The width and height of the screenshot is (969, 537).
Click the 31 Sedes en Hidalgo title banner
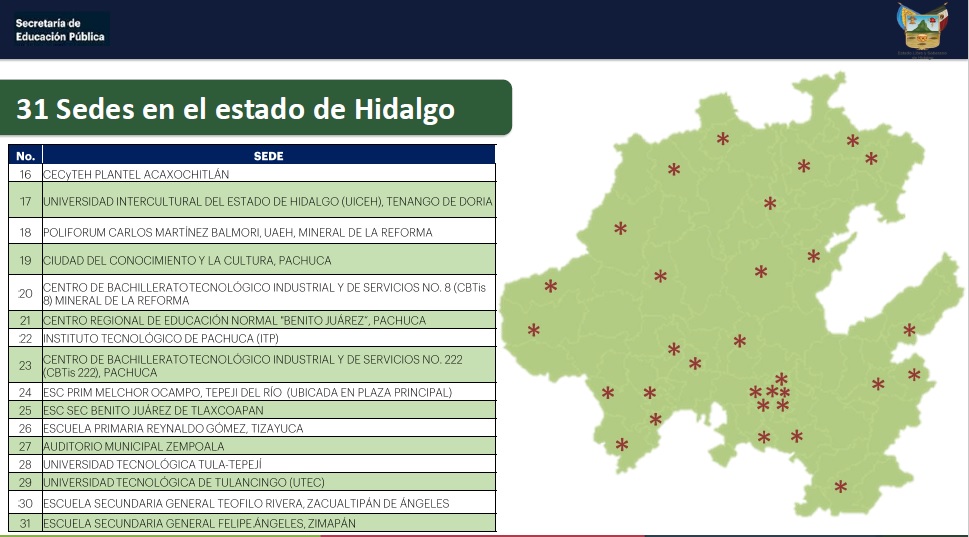point(256,108)
